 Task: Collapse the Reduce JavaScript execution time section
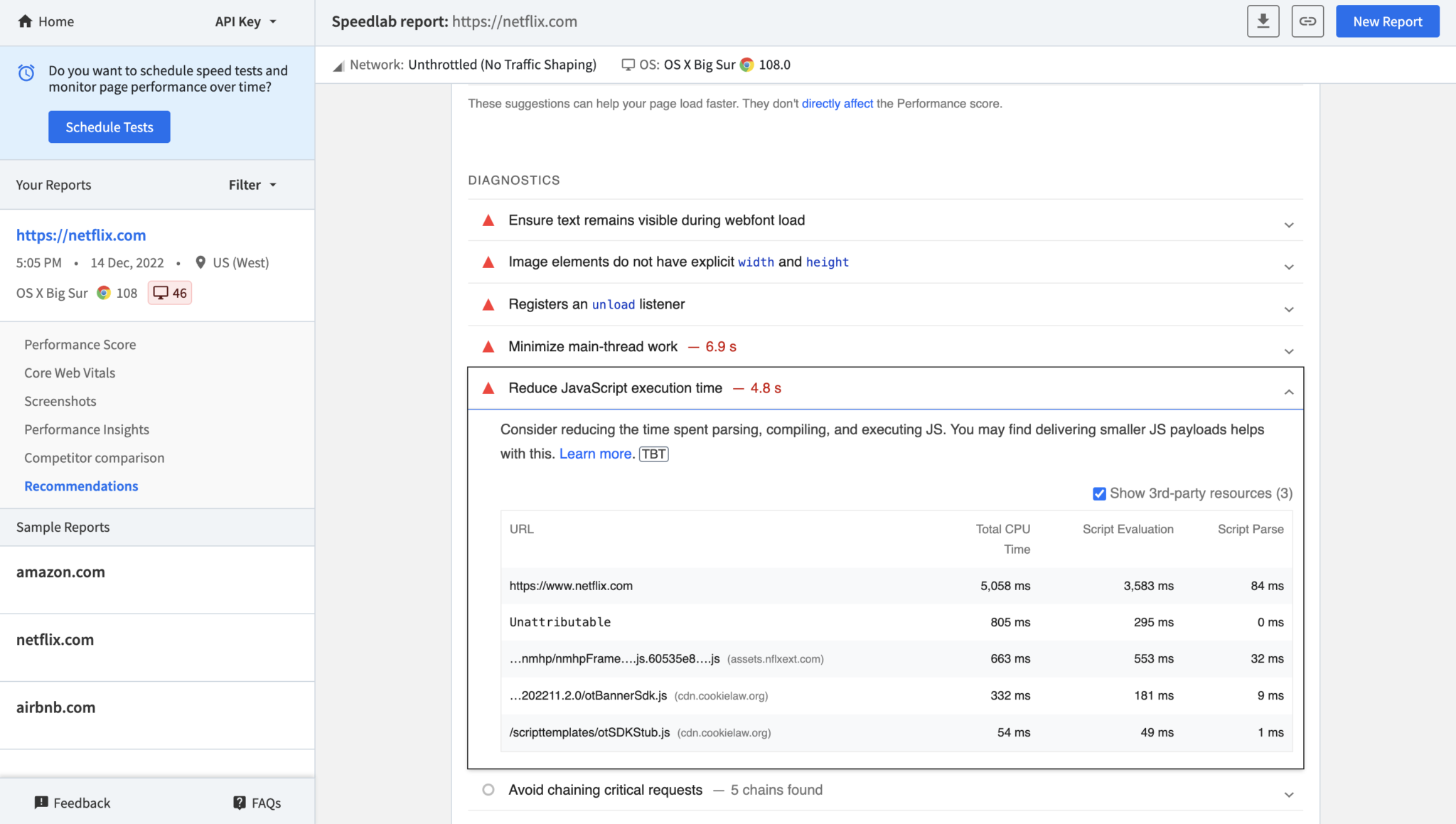1288,392
